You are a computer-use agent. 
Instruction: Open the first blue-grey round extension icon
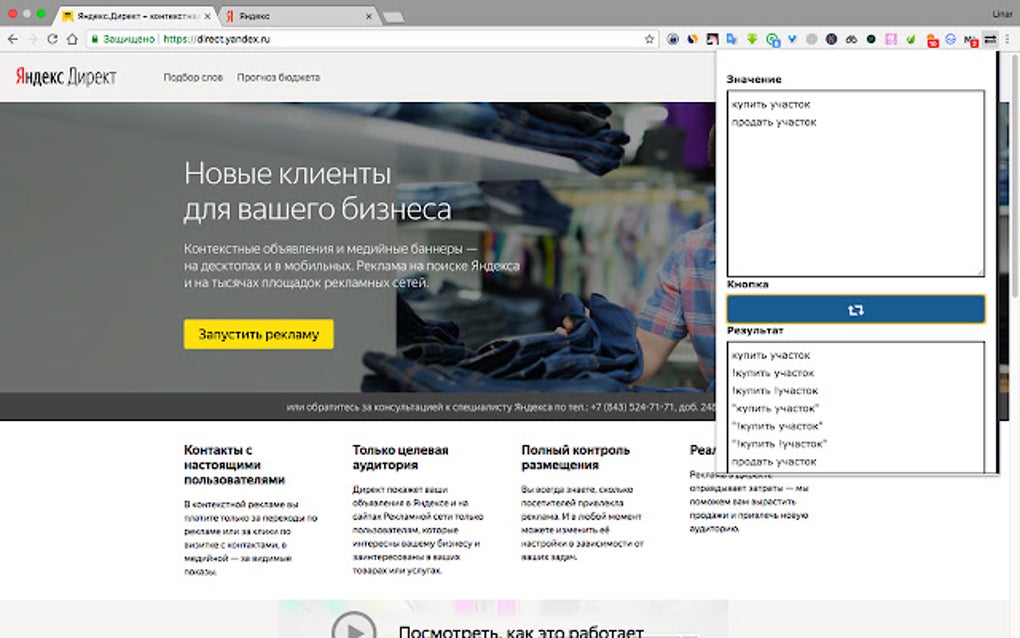673,39
